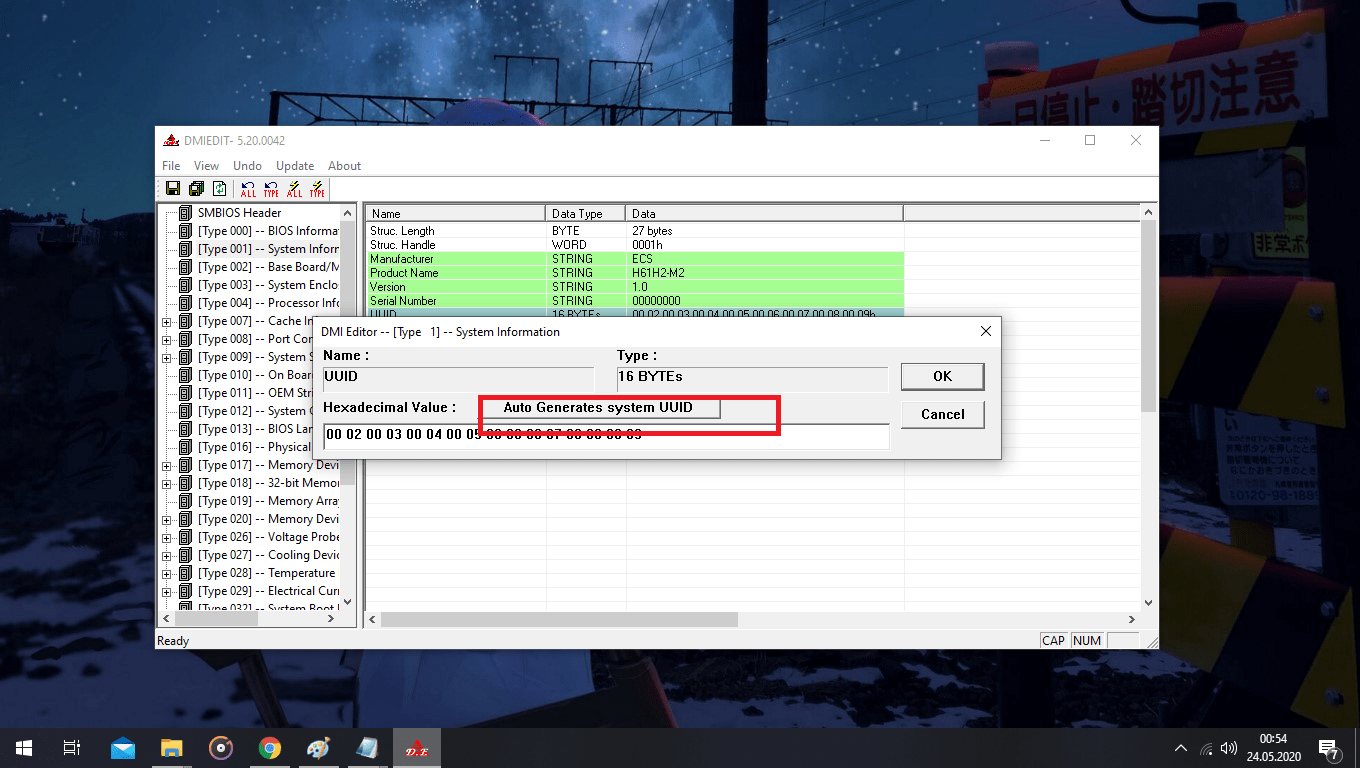Screen dimensions: 1360x768
Task: Click the Save floppy disk toolbar icon
Action: (x=173, y=189)
